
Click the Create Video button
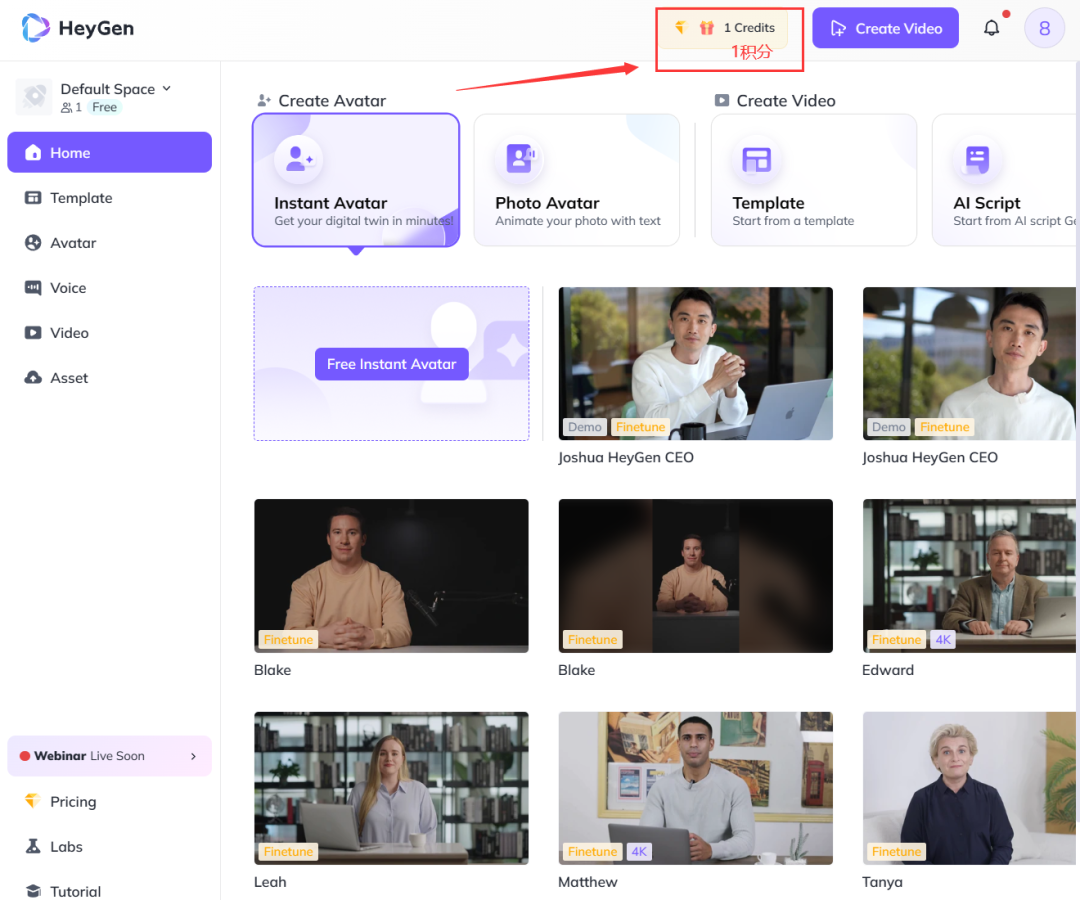885,28
